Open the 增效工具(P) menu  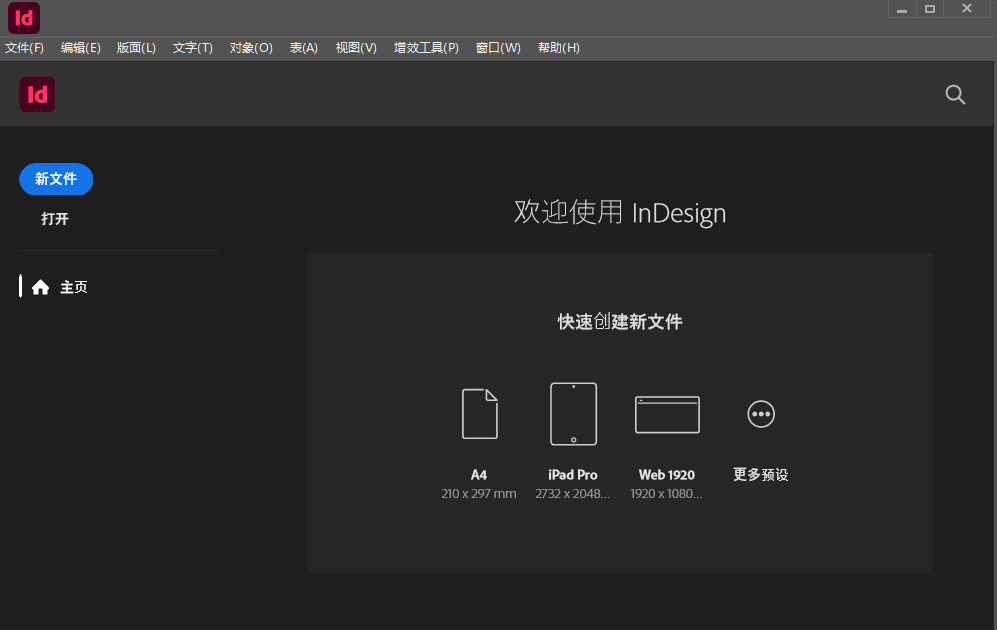pyautogui.click(x=426, y=47)
